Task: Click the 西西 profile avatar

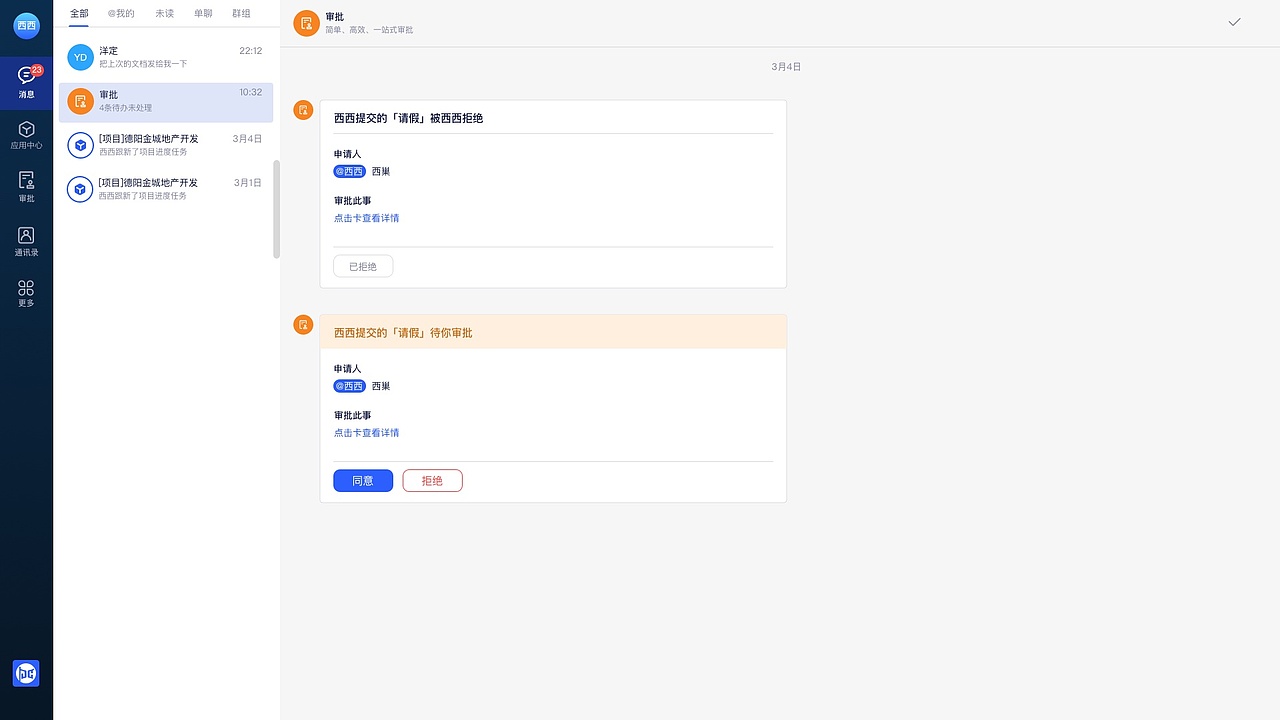Action: coord(25,25)
